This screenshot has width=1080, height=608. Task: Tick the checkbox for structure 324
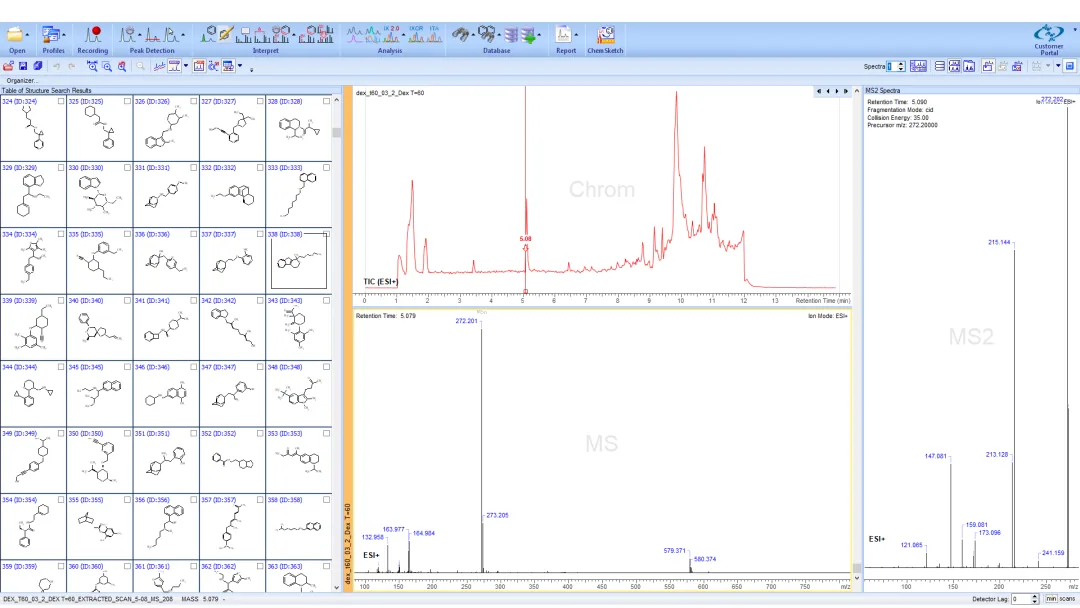point(61,101)
